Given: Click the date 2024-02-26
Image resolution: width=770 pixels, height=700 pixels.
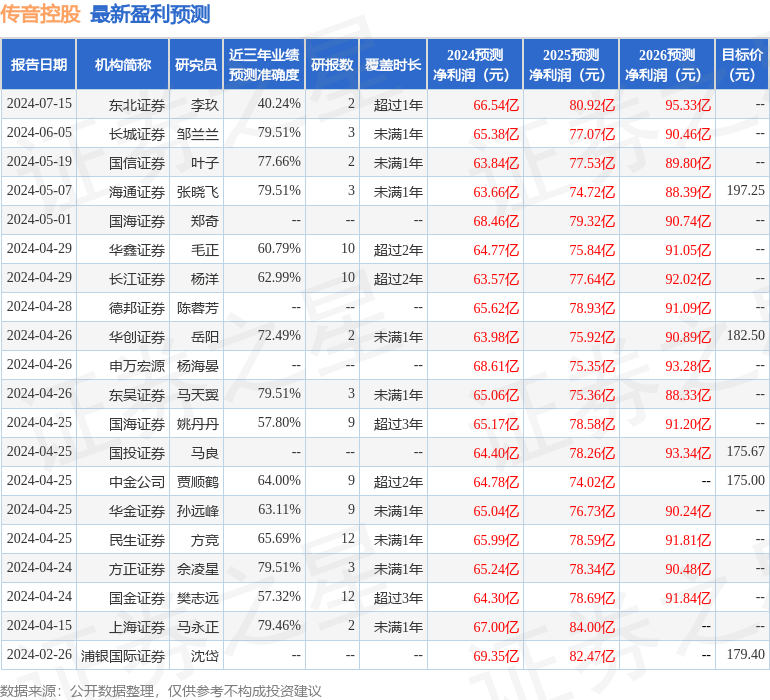Looking at the screenshot, I should click(x=39, y=654).
